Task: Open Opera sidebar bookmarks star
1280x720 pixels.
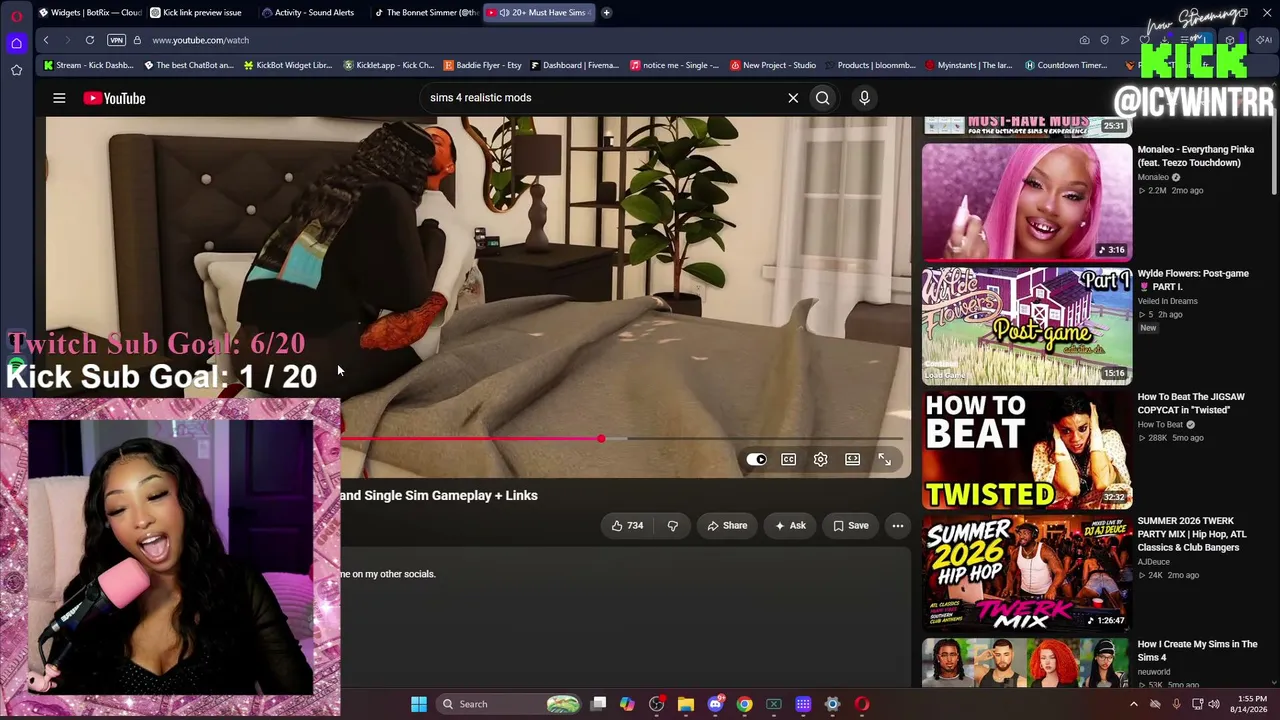Action: [16, 70]
